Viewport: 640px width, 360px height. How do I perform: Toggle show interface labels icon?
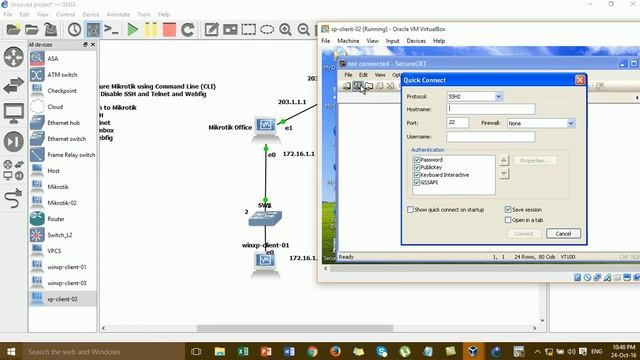(93, 29)
